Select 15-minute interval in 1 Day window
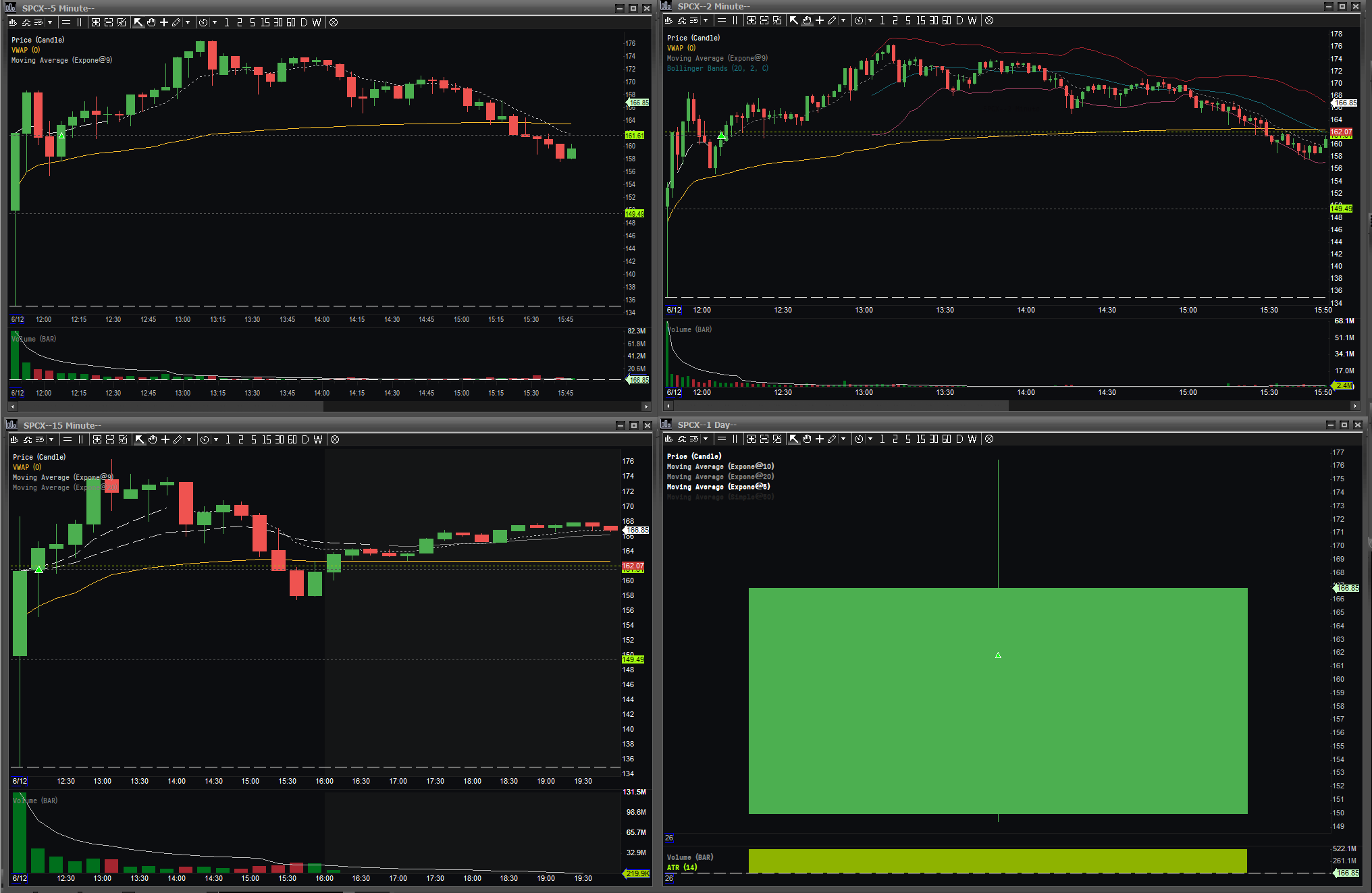 pos(920,439)
